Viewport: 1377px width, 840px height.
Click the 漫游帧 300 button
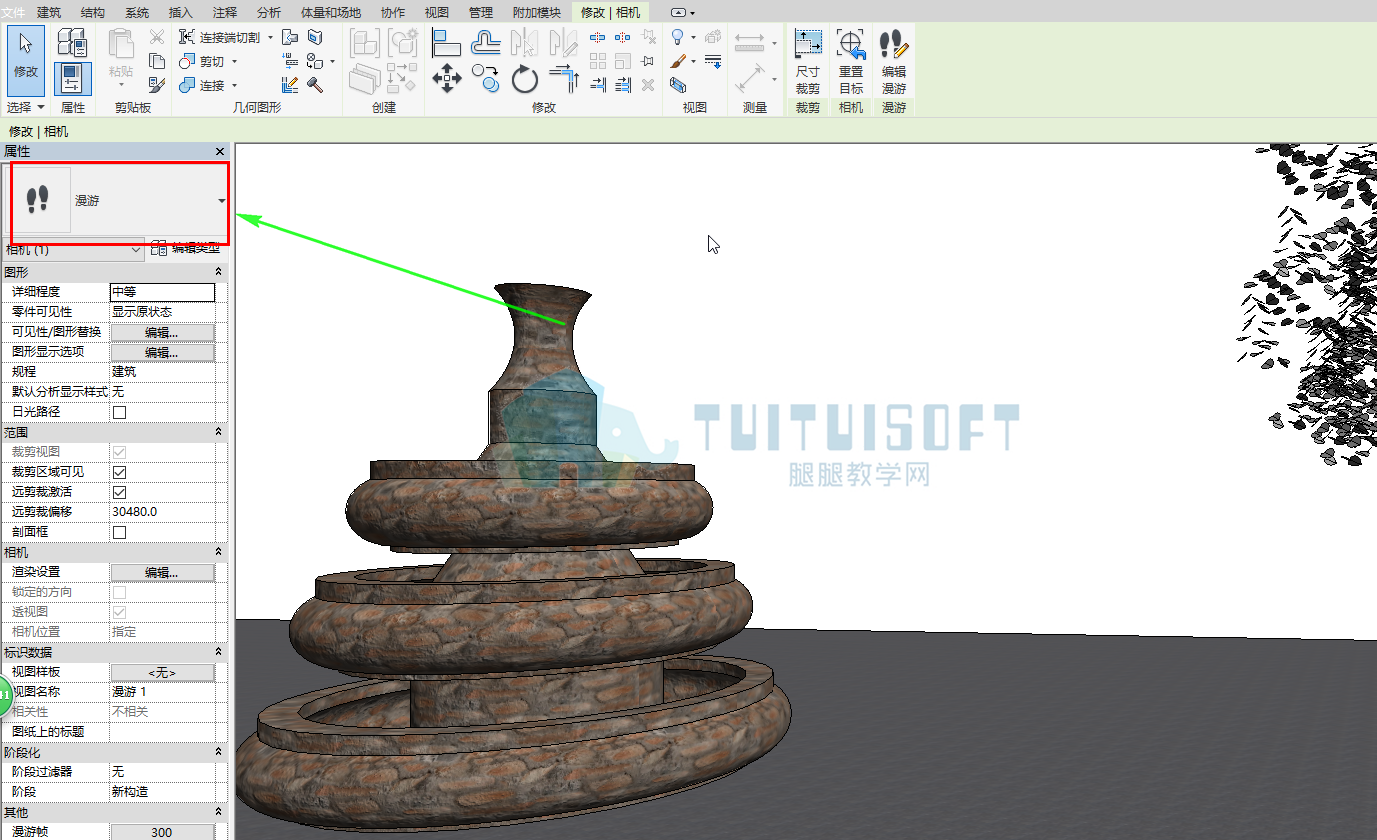[162, 832]
